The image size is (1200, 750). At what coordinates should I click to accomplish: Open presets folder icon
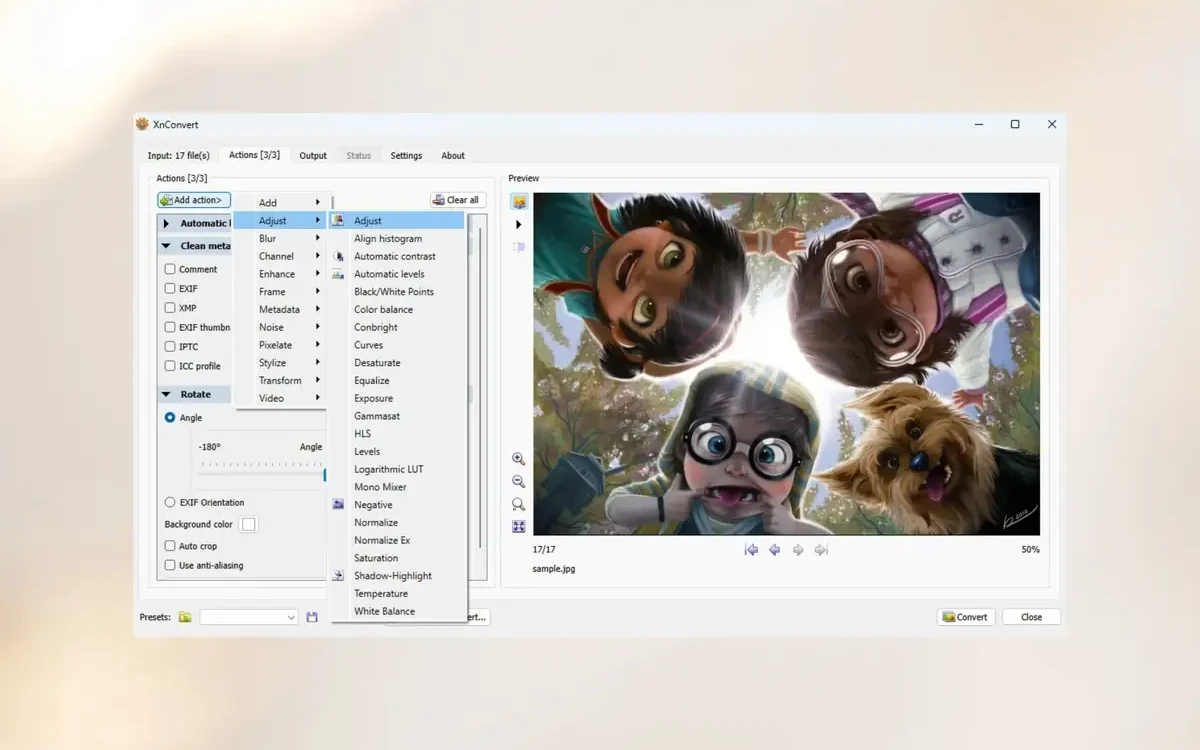[185, 618]
